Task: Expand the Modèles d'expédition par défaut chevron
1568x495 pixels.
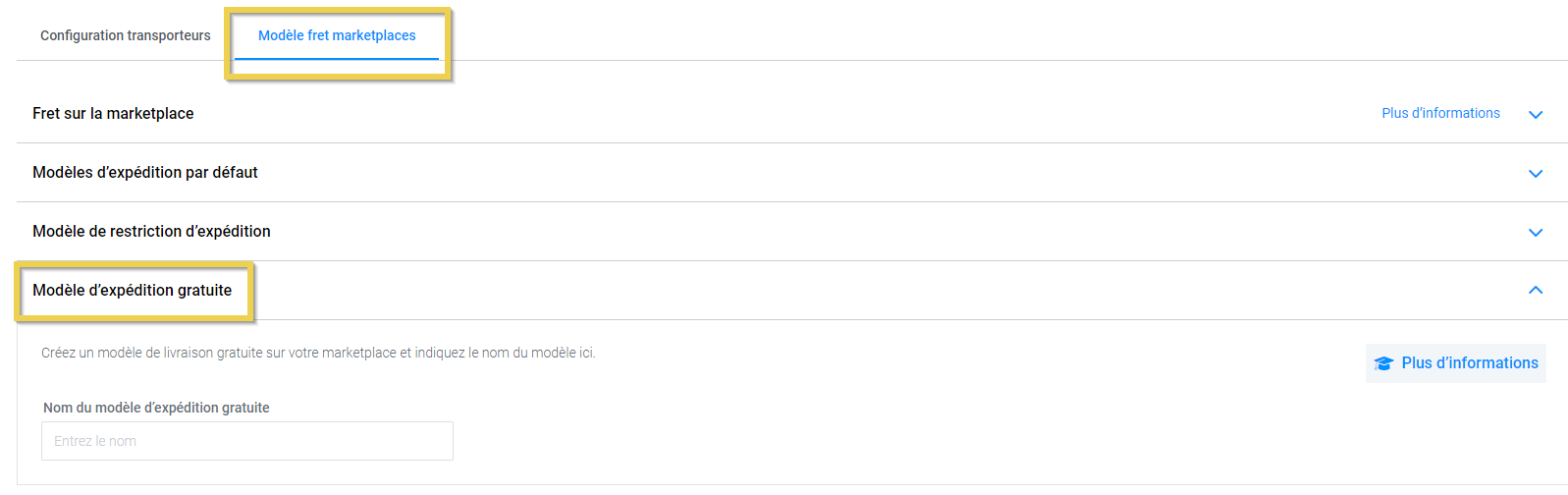Action: (1536, 173)
